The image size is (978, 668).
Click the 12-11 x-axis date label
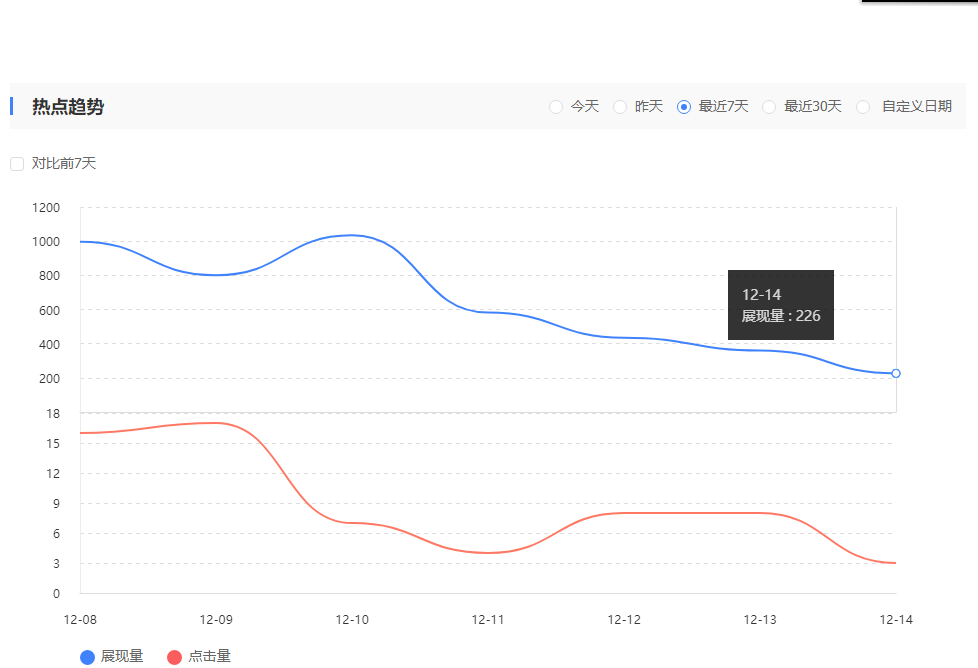[488, 620]
